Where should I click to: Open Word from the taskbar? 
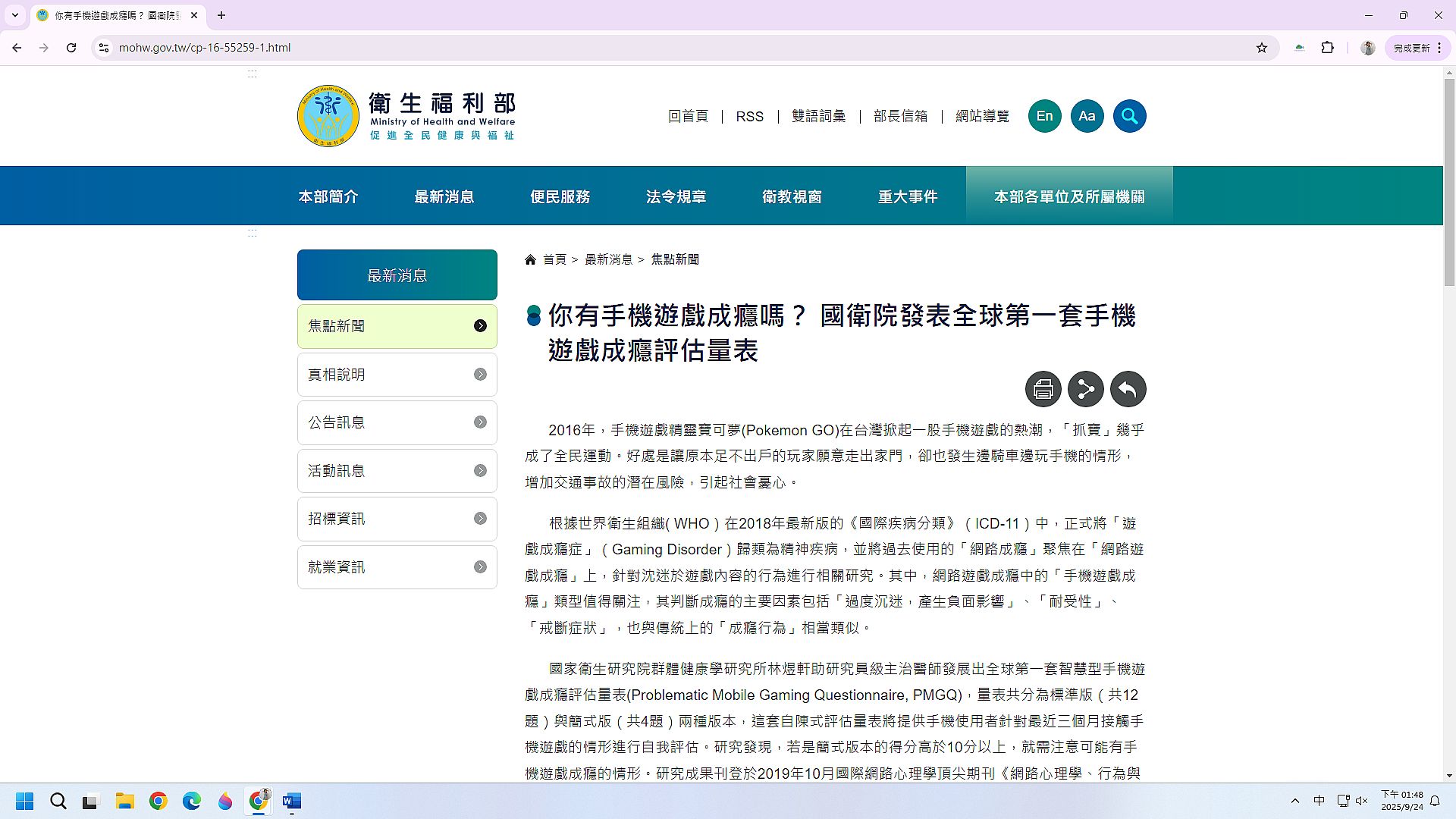(x=292, y=801)
